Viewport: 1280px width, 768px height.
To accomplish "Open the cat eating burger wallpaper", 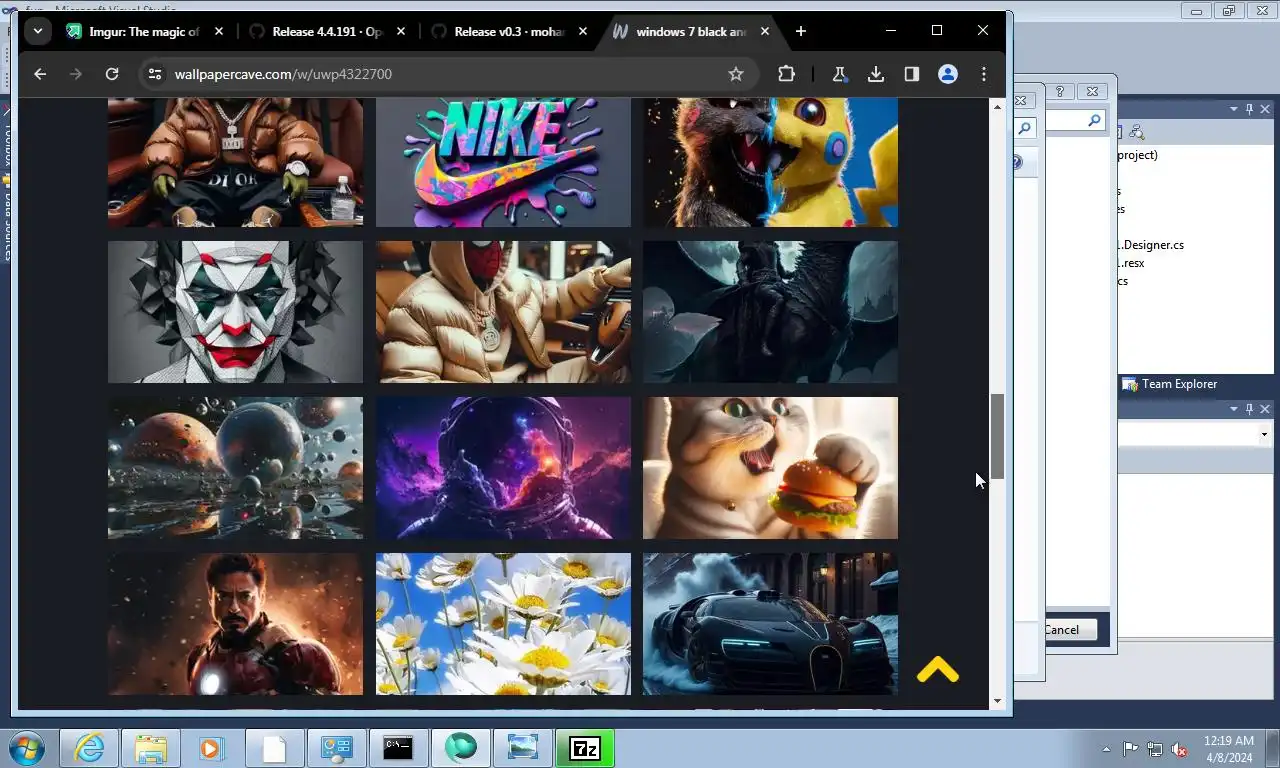I will tap(770, 468).
